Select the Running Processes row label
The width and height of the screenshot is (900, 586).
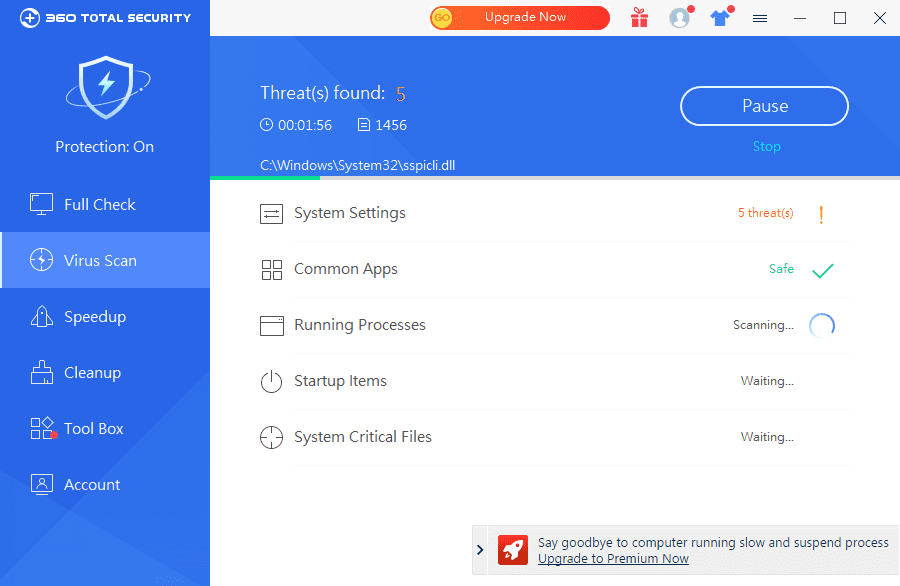[x=360, y=325]
